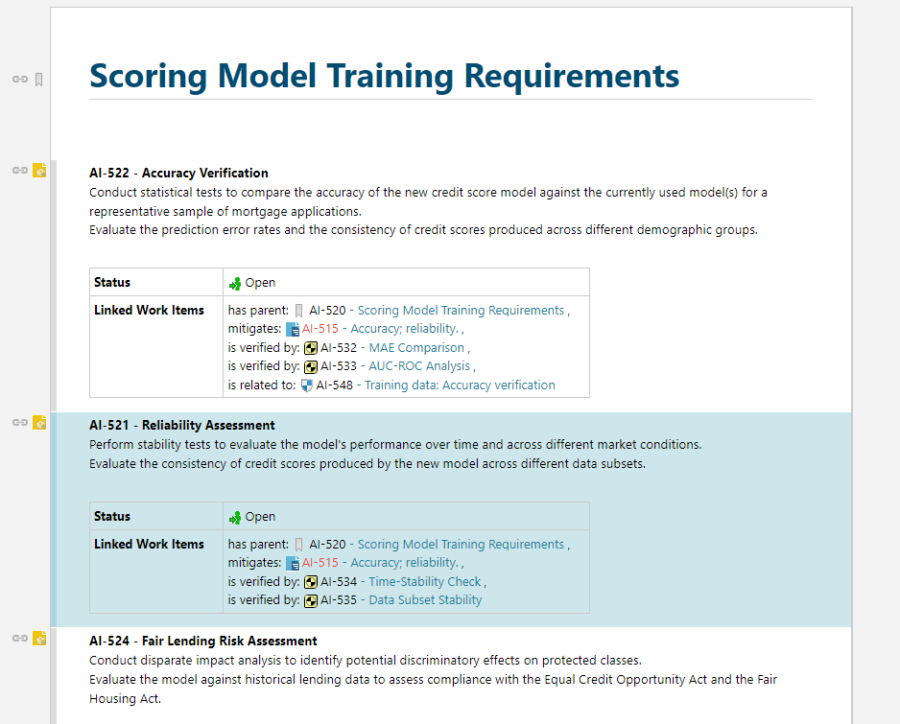The width and height of the screenshot is (900, 724).
Task: Open the Data Subset Stability link
Action: (425, 600)
